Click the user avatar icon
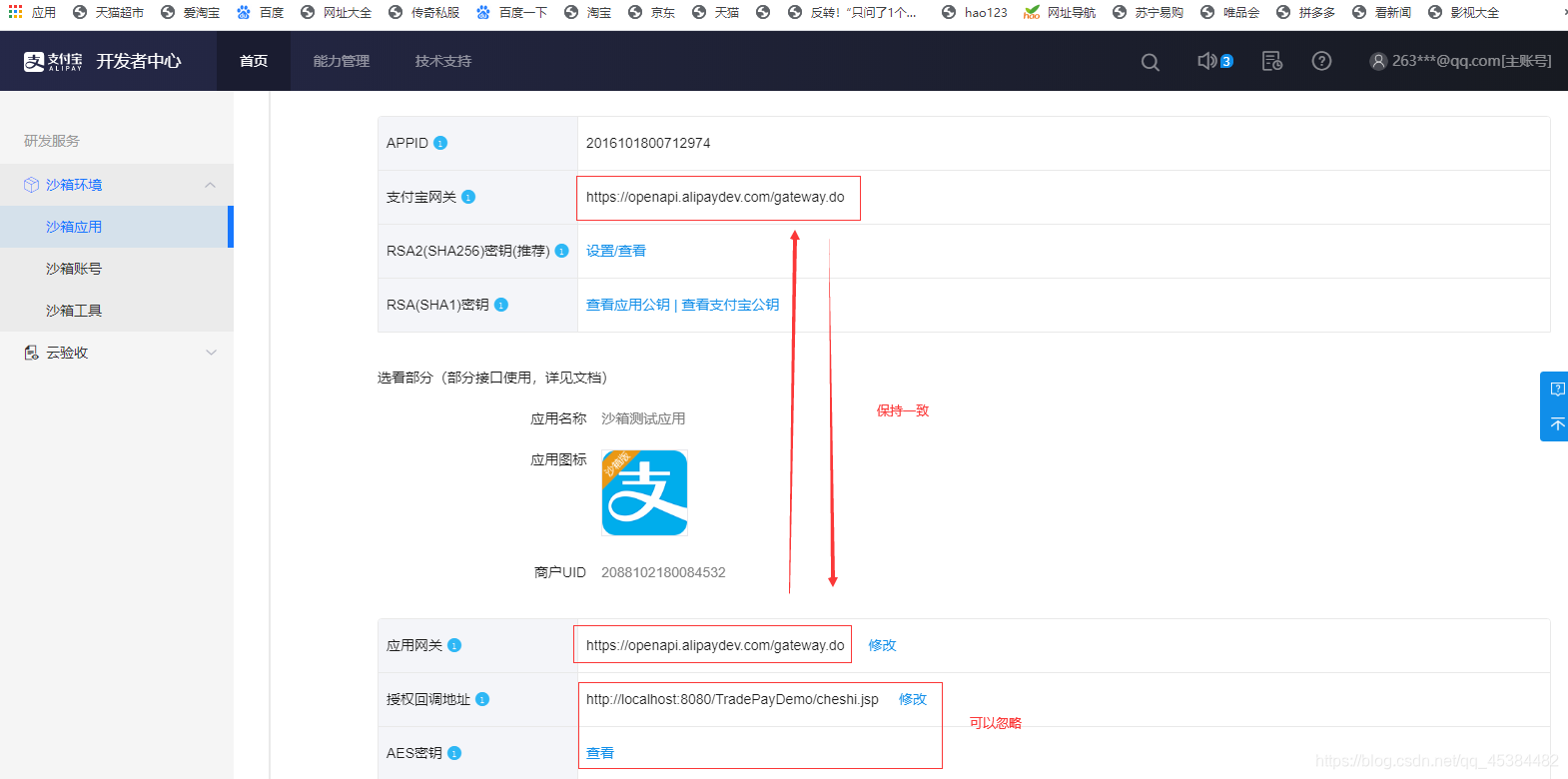 click(1378, 61)
